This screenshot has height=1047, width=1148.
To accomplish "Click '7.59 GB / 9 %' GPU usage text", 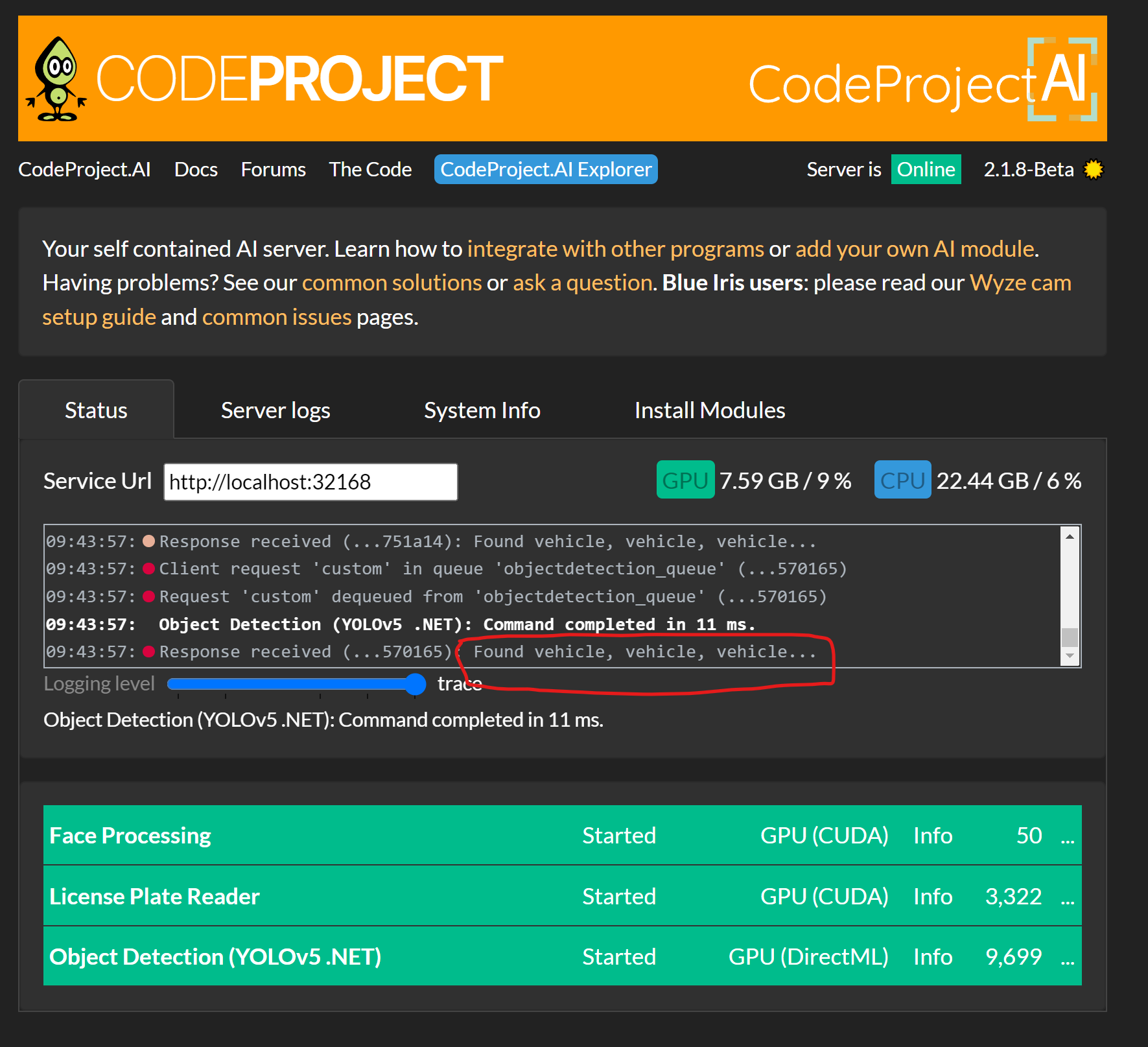I will pyautogui.click(x=785, y=480).
